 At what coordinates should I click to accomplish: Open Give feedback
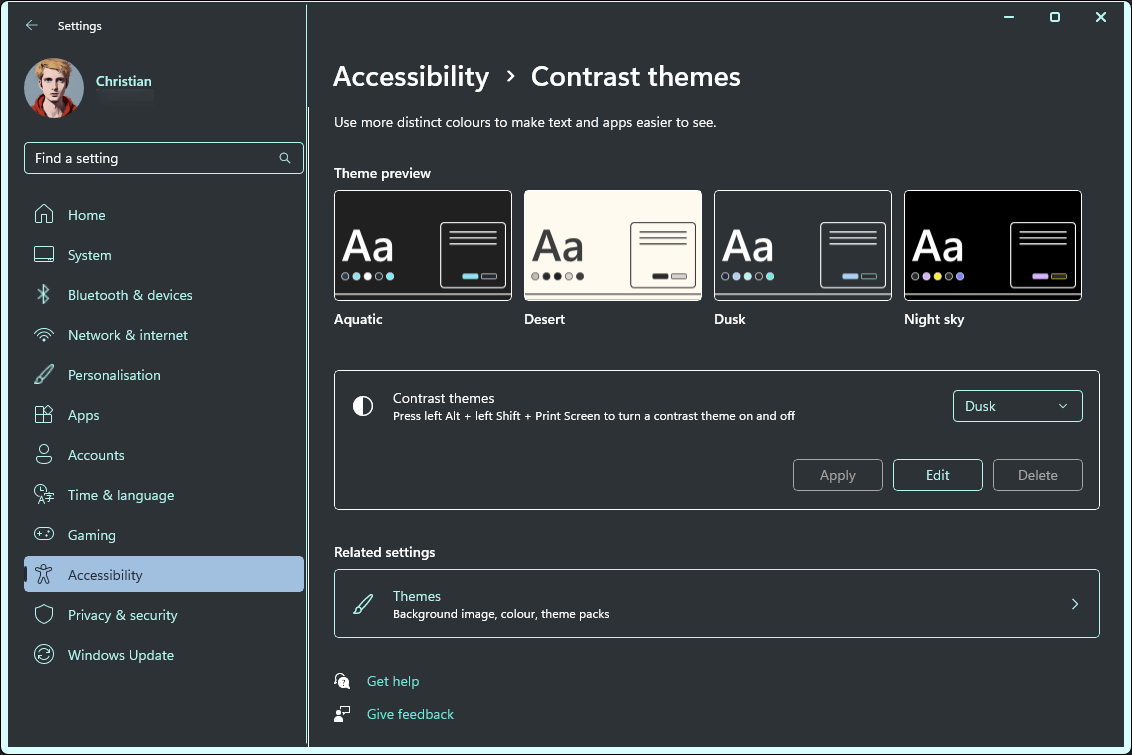(410, 714)
